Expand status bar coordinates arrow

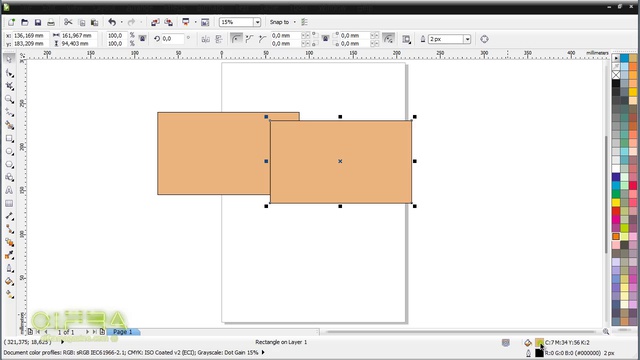(x=62, y=342)
